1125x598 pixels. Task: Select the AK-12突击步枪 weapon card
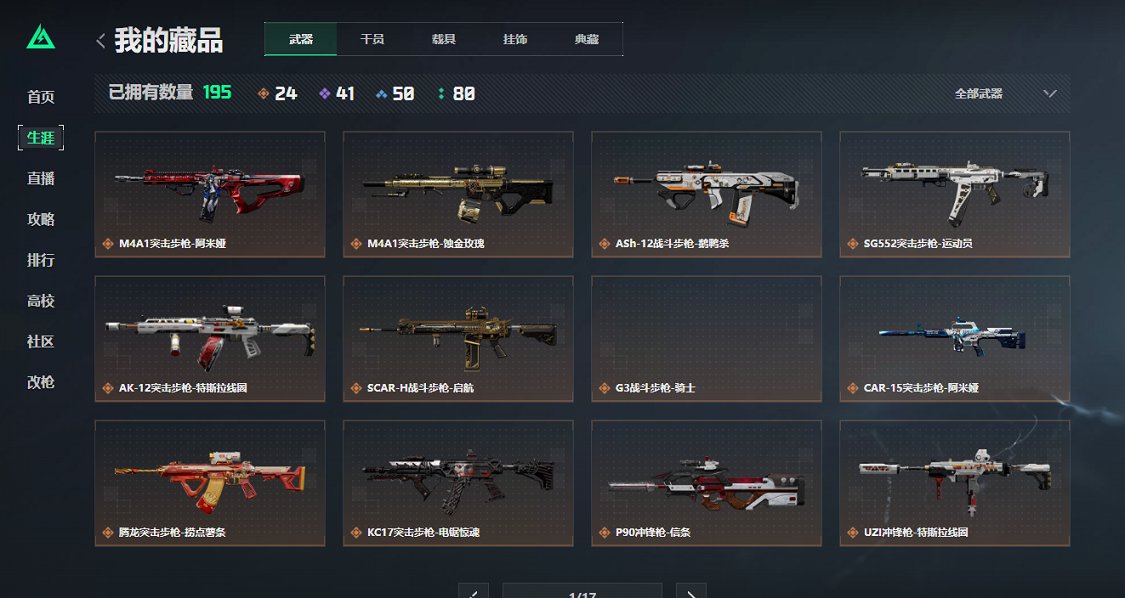(210, 339)
